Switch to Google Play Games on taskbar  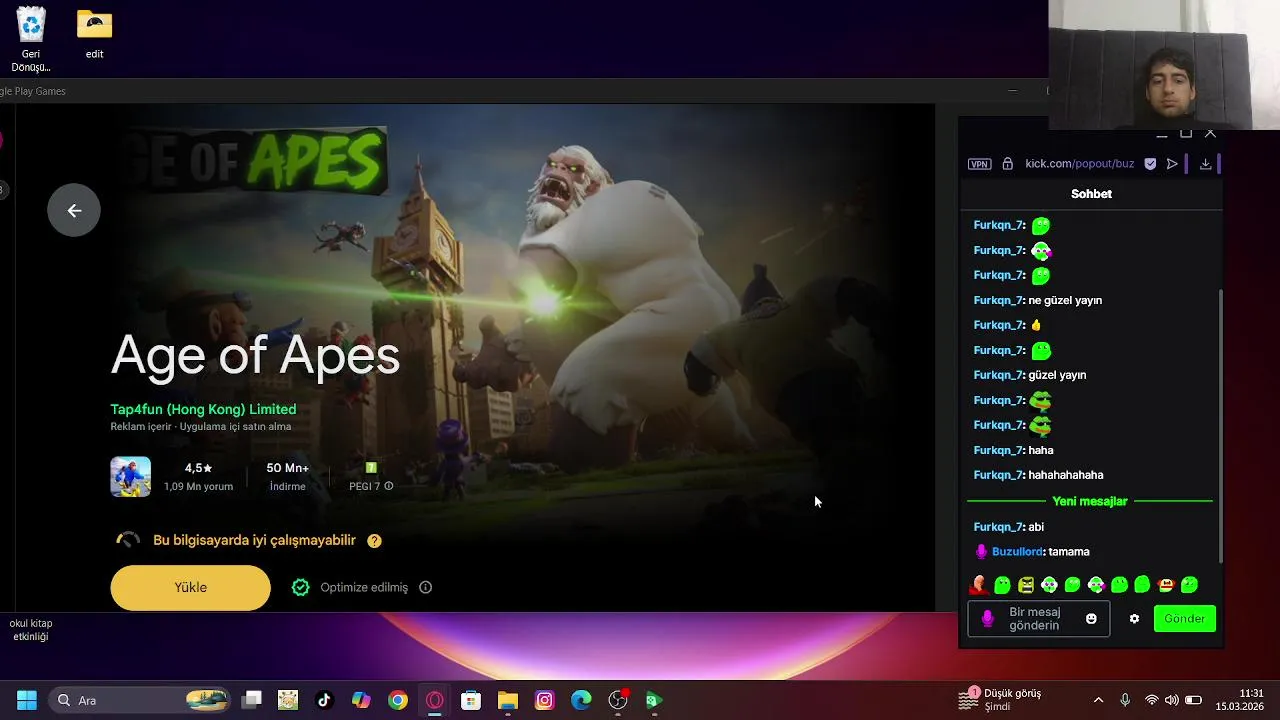[654, 700]
